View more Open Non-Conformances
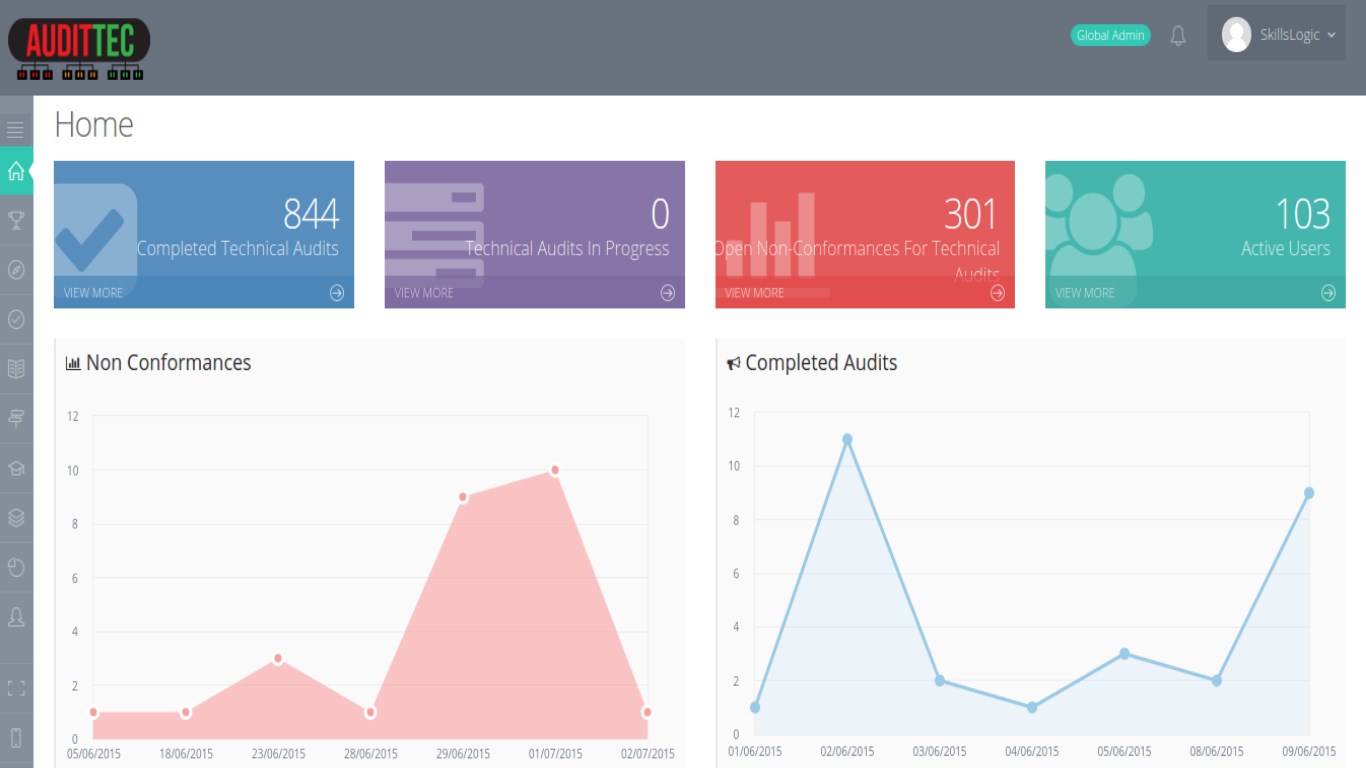The height and width of the screenshot is (768, 1366). [x=865, y=293]
